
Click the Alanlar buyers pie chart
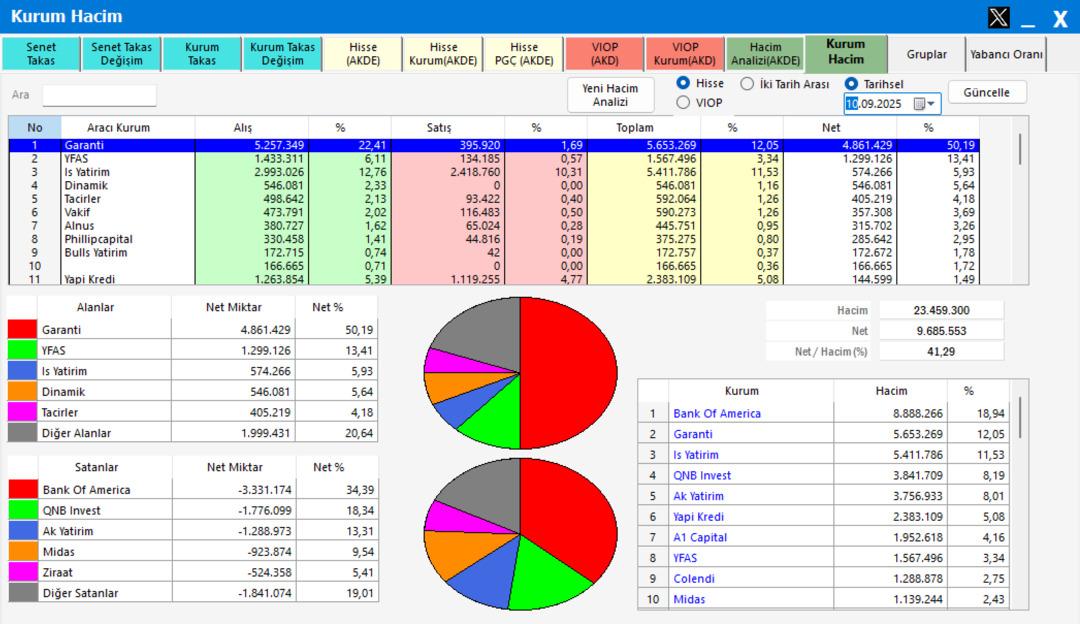(x=520, y=373)
